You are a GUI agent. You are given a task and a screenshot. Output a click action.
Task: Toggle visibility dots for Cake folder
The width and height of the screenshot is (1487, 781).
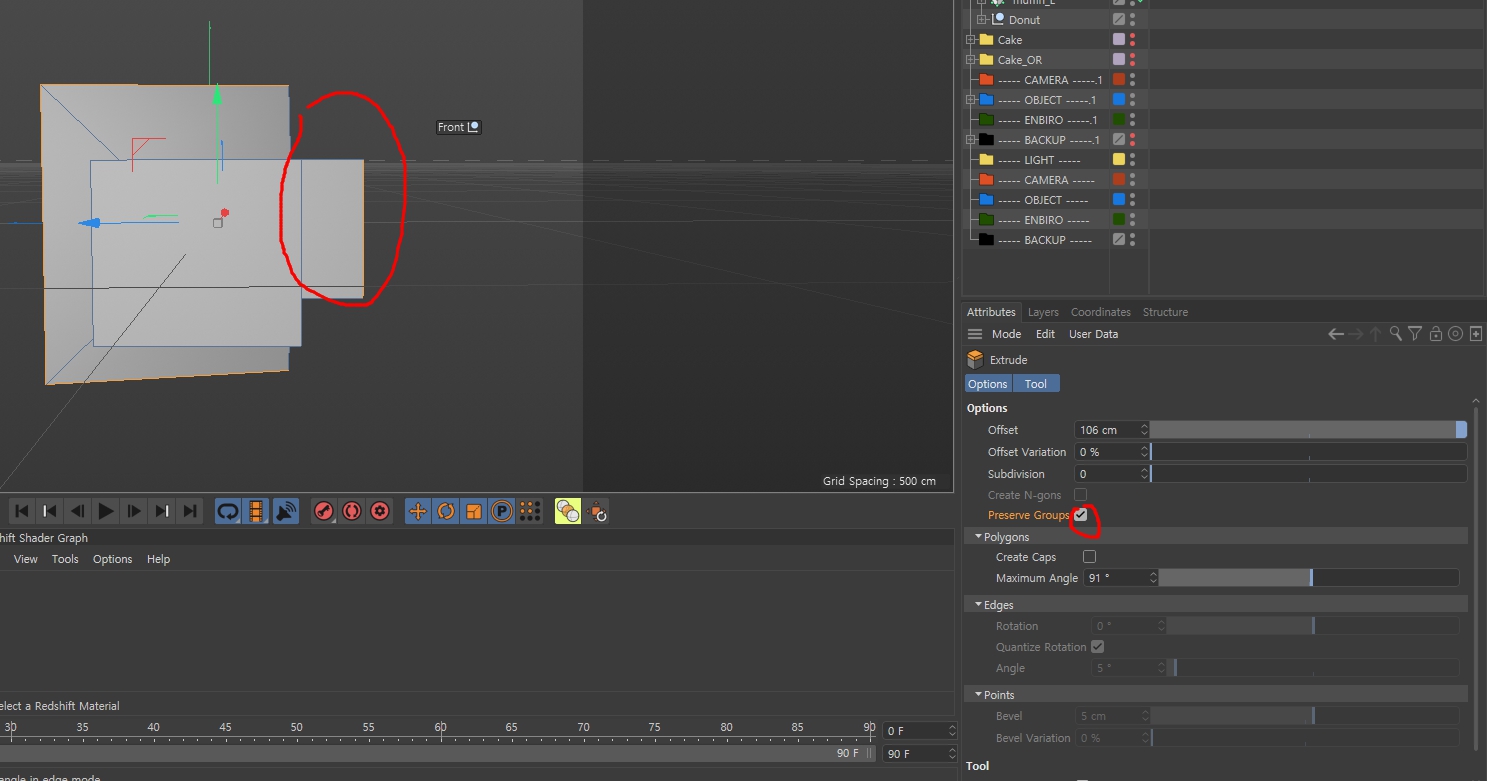coord(1132,40)
